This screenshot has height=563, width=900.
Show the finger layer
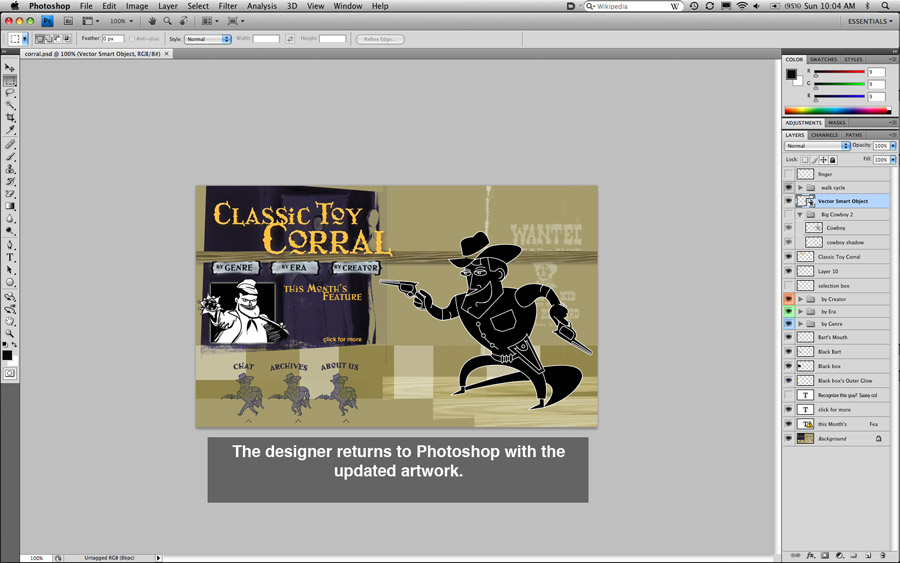pyautogui.click(x=789, y=174)
